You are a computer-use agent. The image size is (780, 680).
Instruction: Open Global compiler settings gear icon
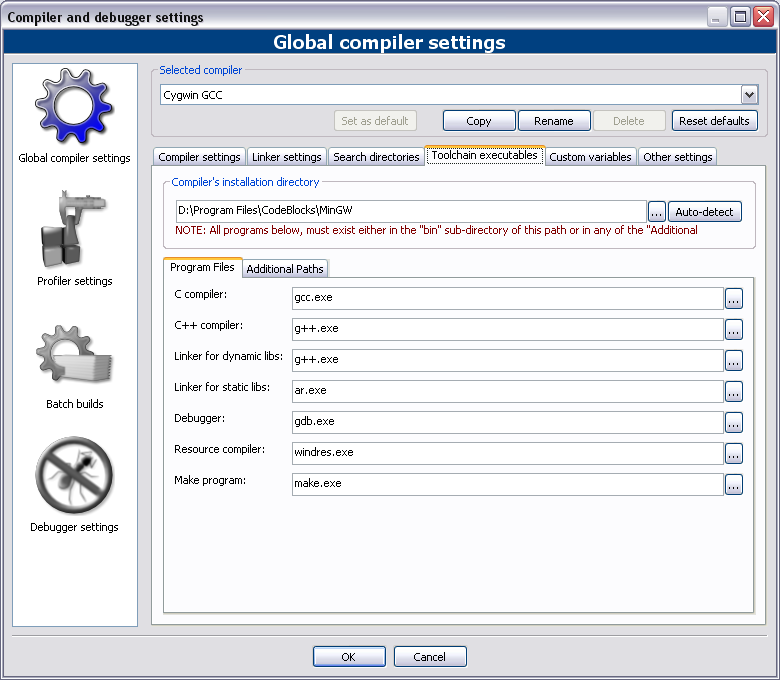(x=74, y=106)
